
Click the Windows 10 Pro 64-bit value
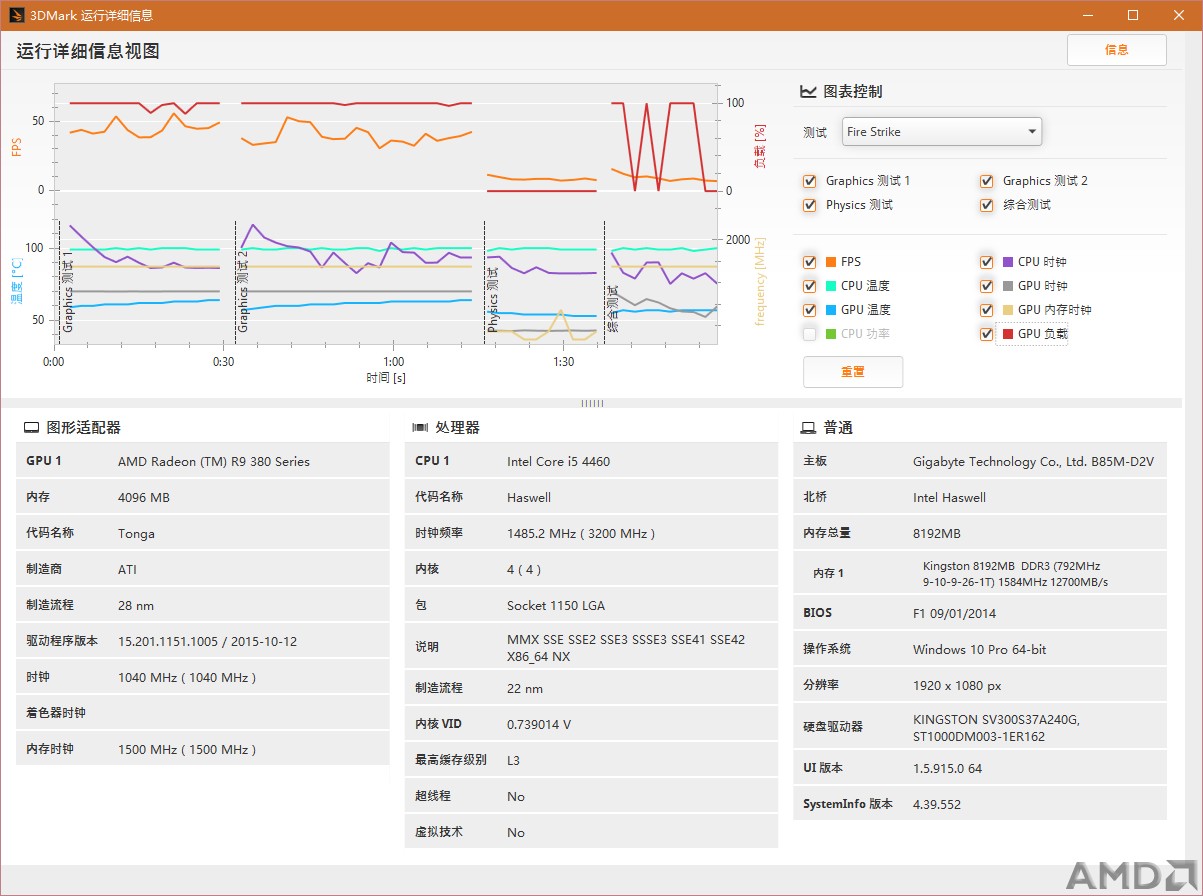pos(980,649)
